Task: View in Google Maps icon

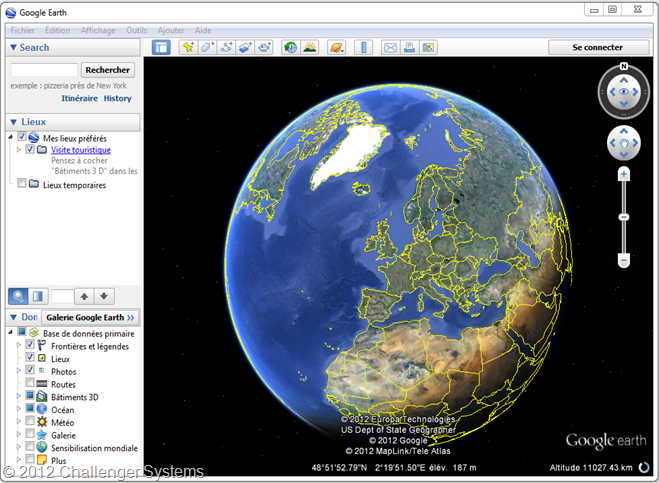Action: 428,48
